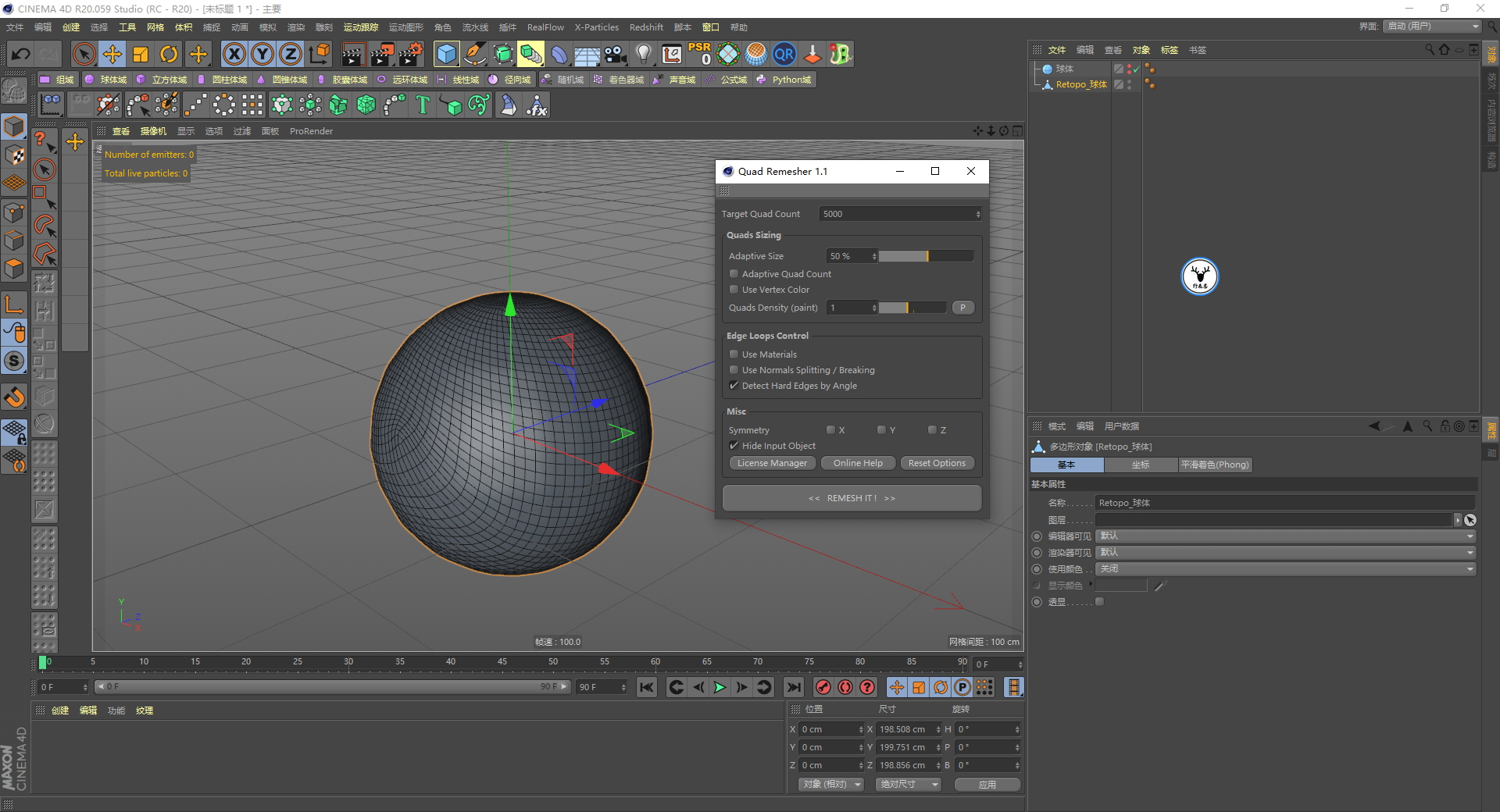Uncheck Detect Hard Edges by Angle
The height and width of the screenshot is (812, 1500).
coord(734,386)
